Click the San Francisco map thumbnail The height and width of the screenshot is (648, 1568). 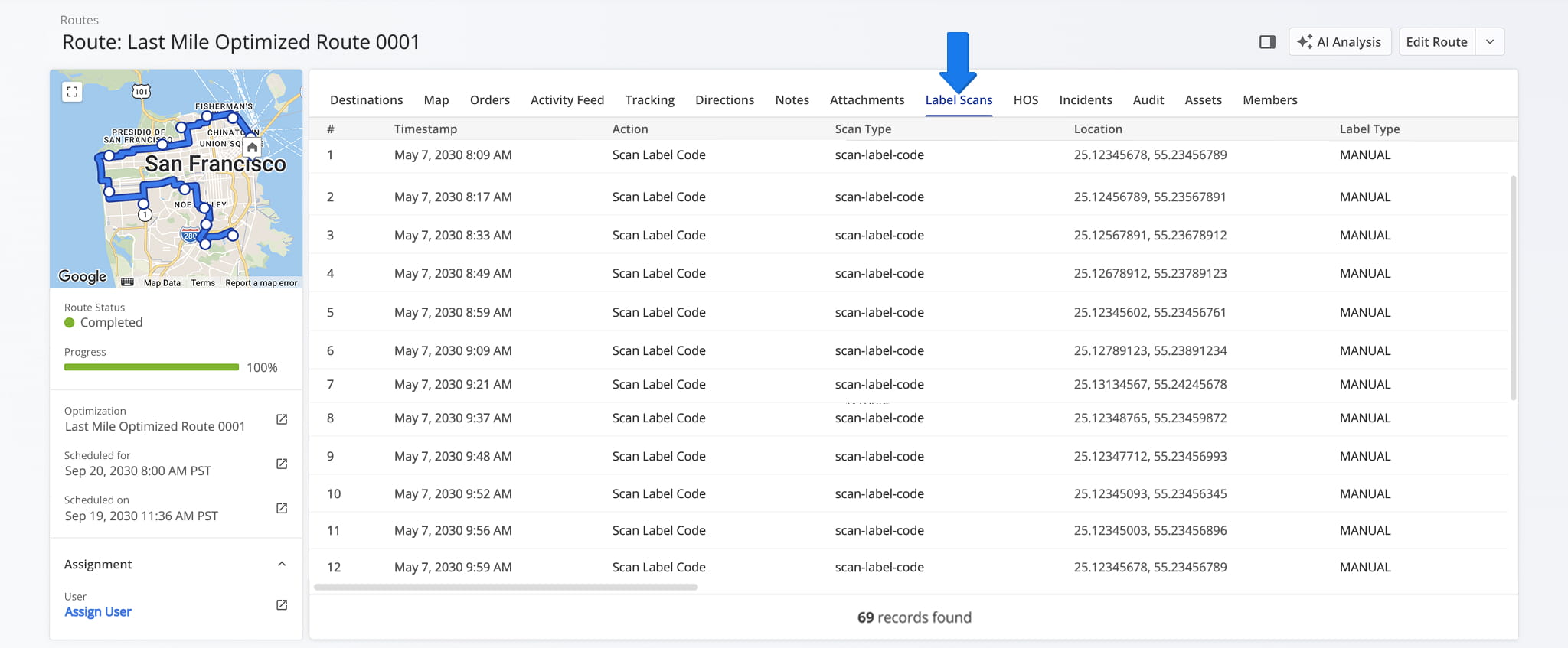click(176, 179)
